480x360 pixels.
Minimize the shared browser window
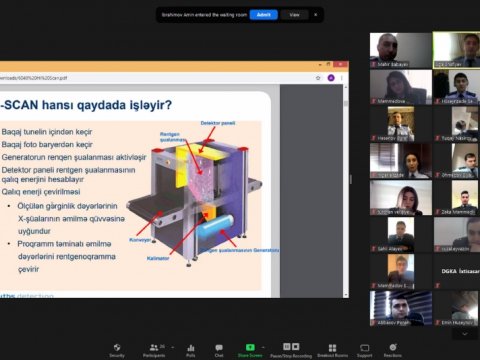319,64
